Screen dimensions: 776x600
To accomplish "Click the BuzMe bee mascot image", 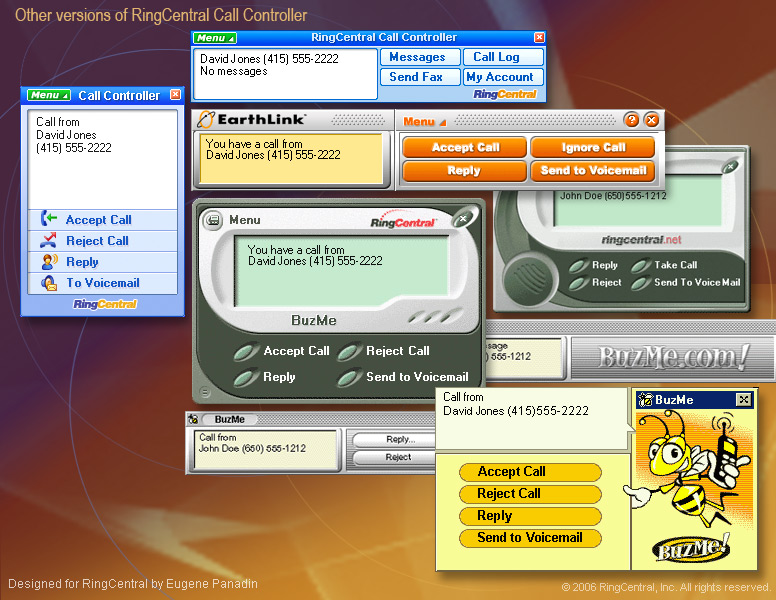I will point(689,470).
